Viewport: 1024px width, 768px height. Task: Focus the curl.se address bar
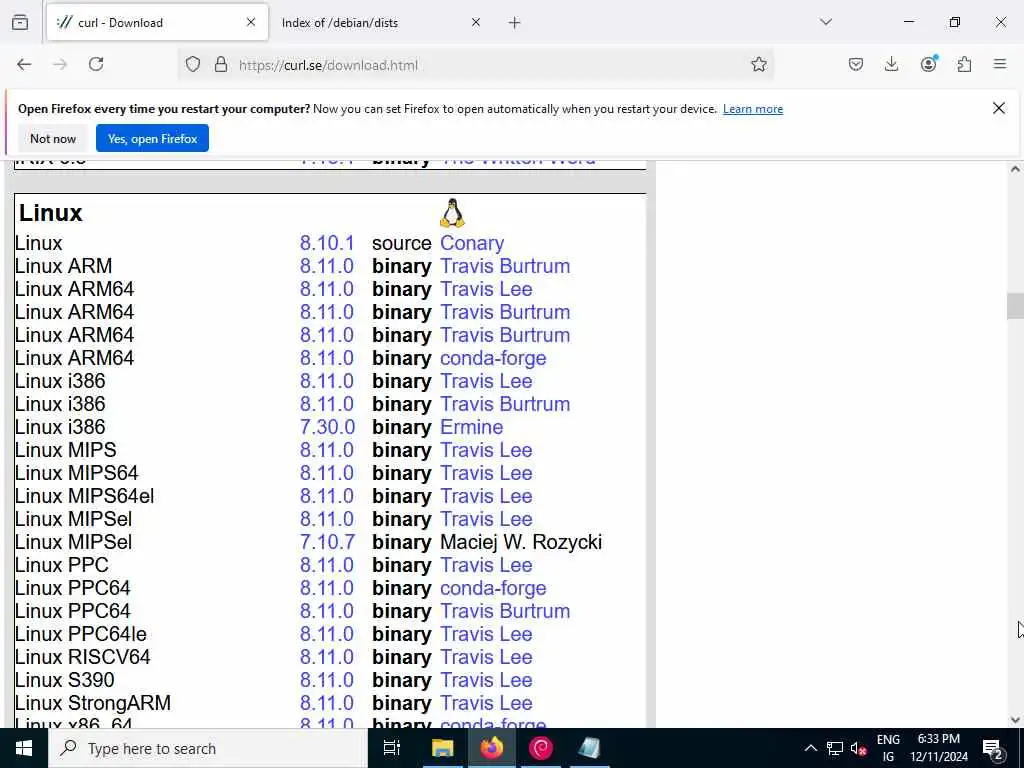click(x=477, y=65)
